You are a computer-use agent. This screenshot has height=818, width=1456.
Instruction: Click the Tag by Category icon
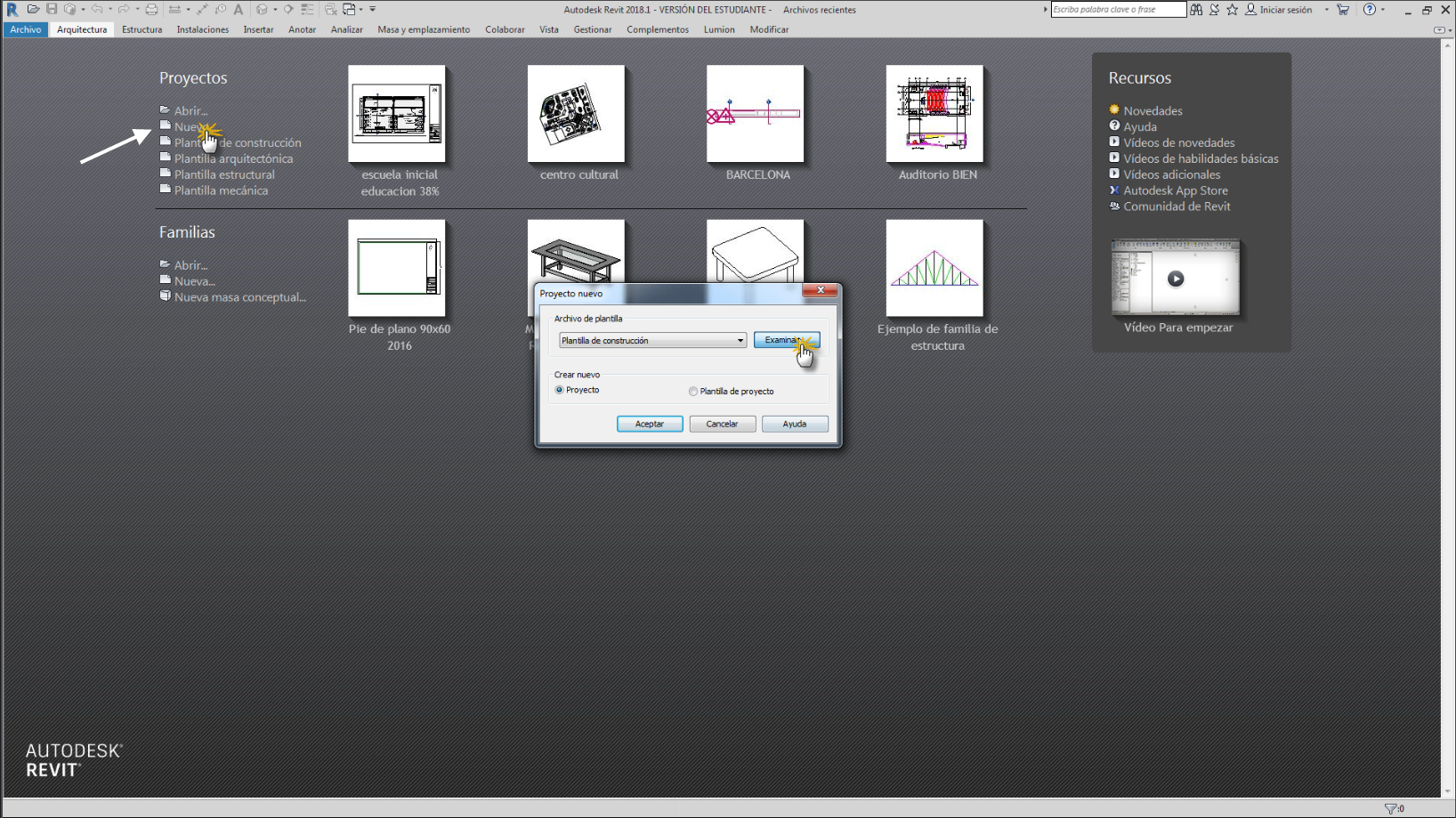[221, 9]
